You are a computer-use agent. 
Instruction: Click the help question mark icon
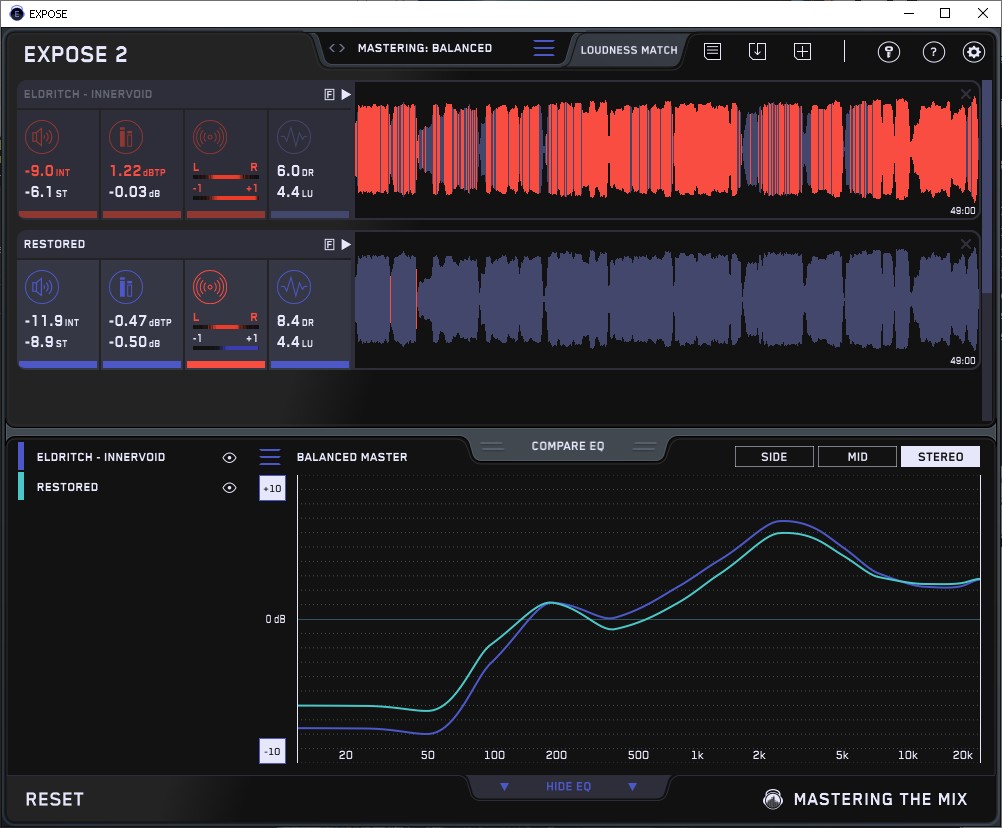click(933, 52)
